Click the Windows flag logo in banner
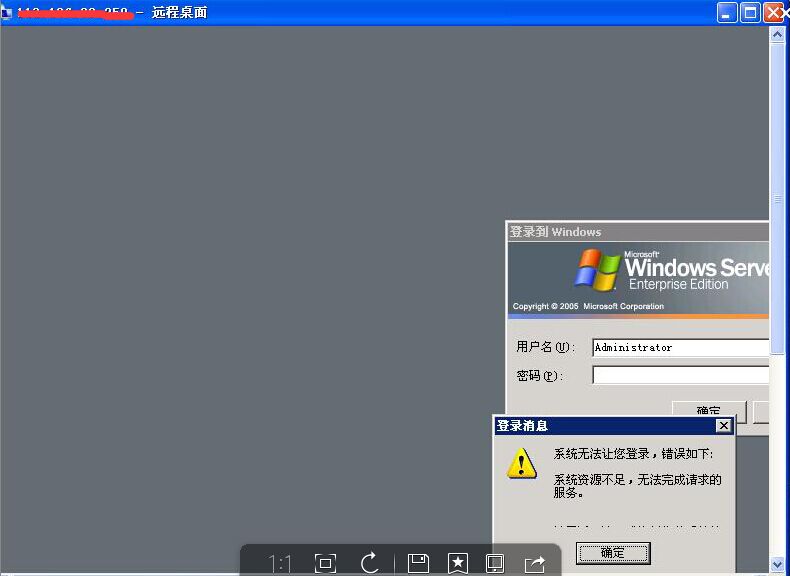This screenshot has height=576, width=790. (x=598, y=270)
